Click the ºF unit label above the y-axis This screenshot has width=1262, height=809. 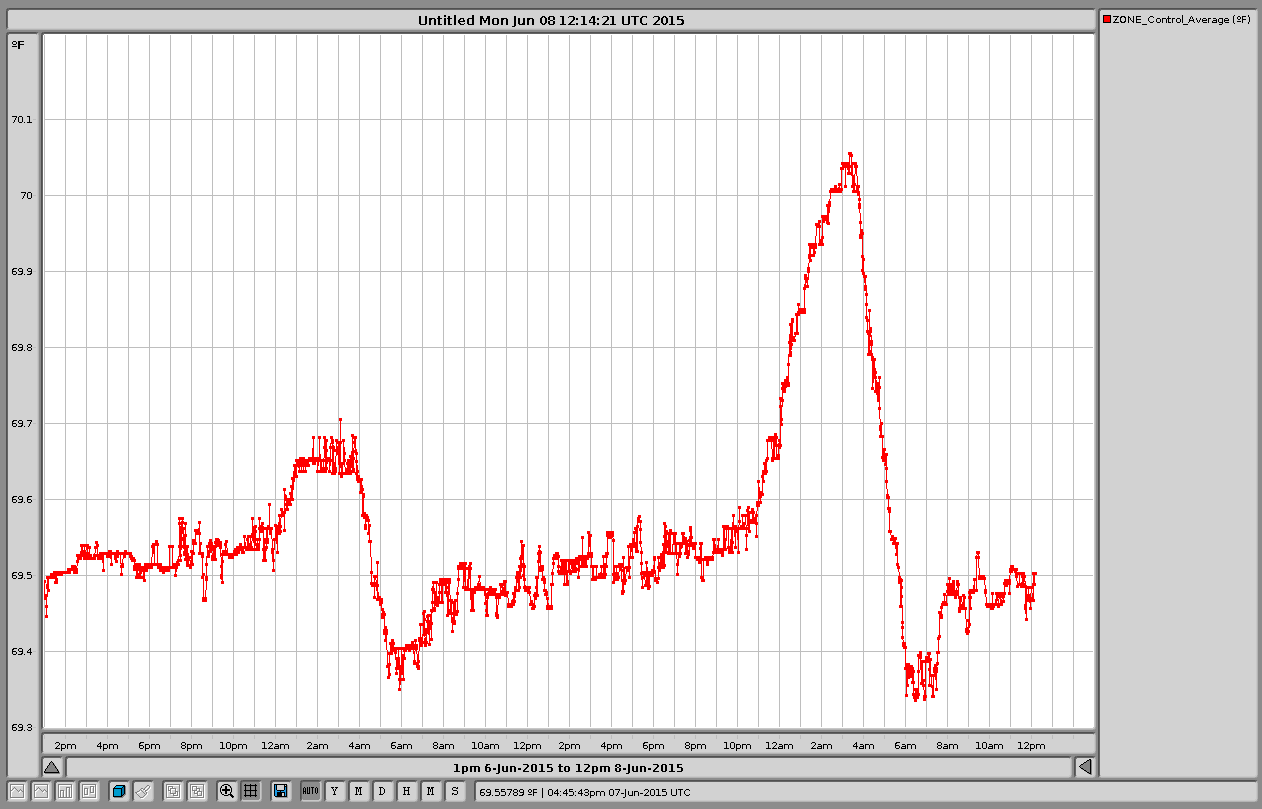pos(18,44)
